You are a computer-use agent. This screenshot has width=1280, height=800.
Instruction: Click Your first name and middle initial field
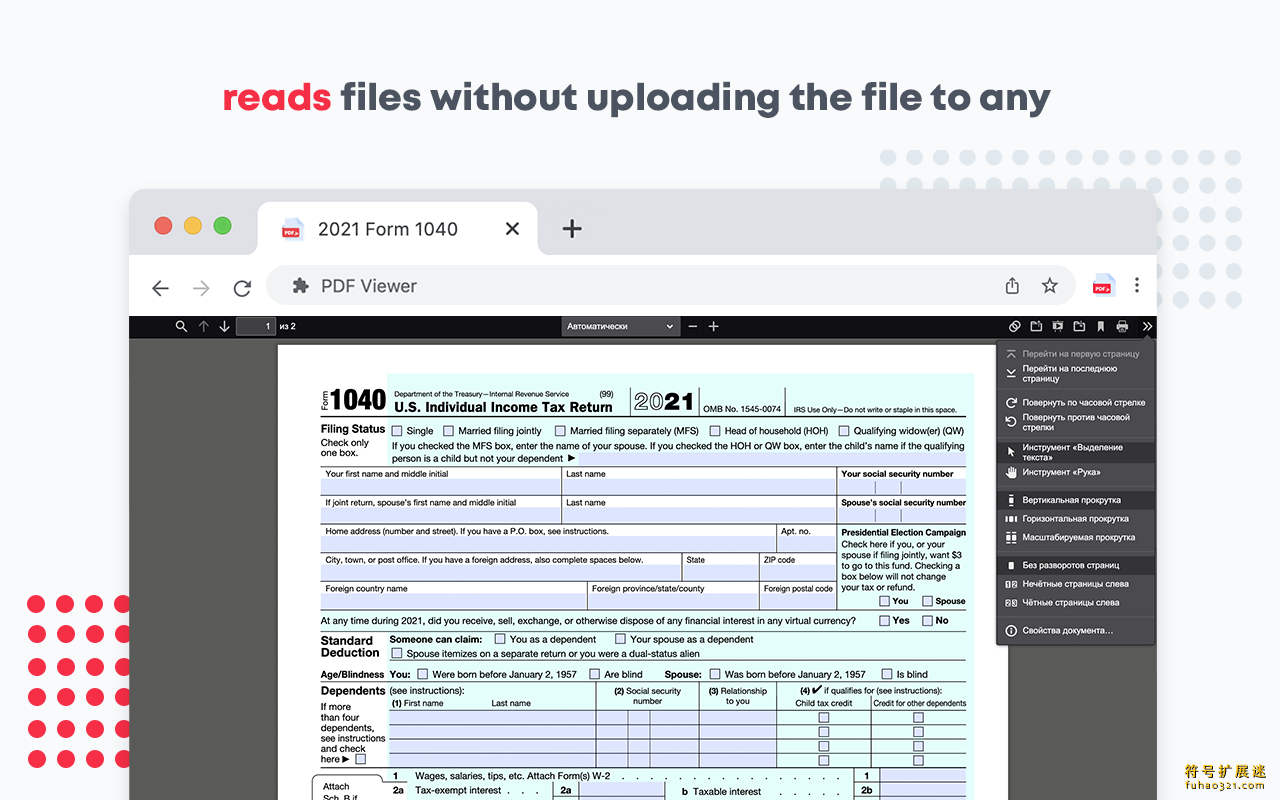(x=441, y=488)
